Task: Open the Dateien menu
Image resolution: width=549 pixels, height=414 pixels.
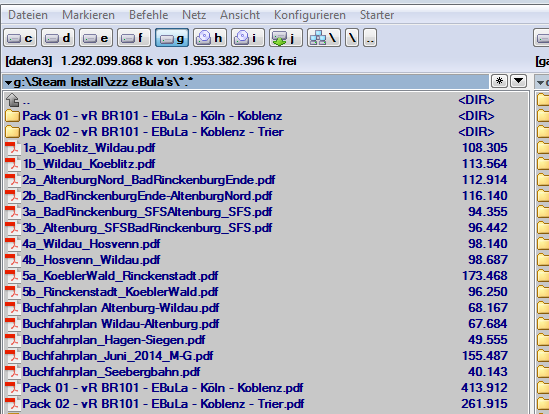Action: tap(28, 15)
